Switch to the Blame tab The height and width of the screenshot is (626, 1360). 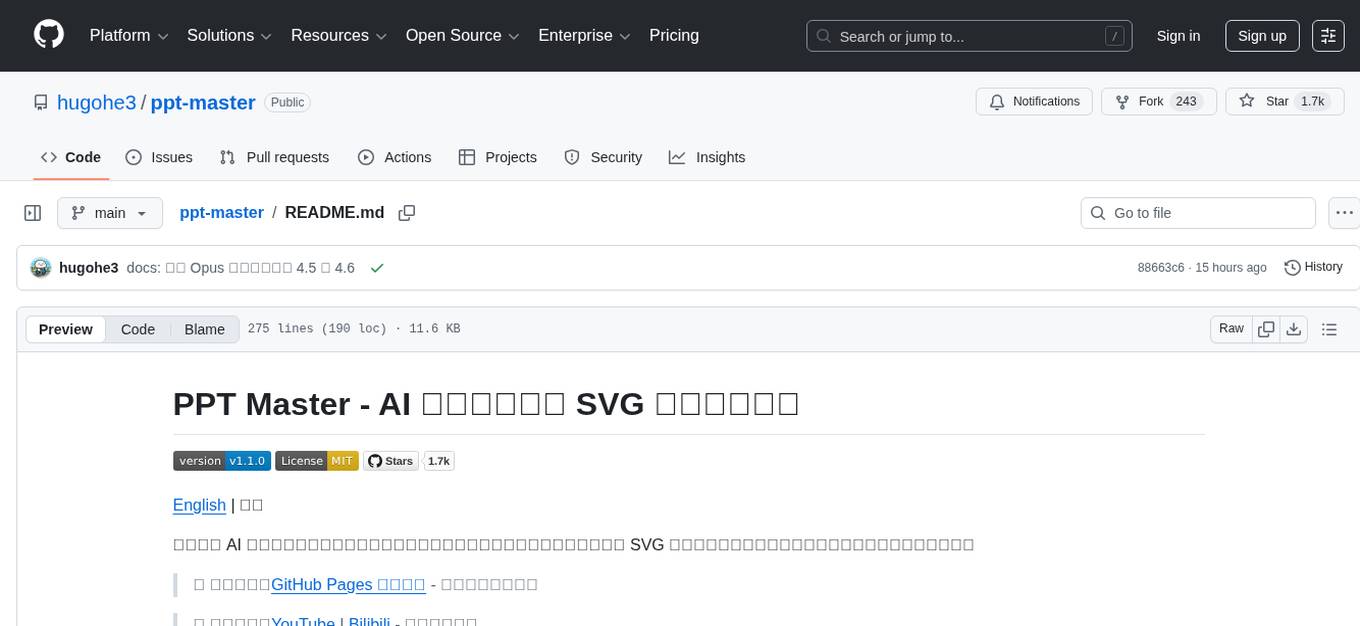[204, 329]
